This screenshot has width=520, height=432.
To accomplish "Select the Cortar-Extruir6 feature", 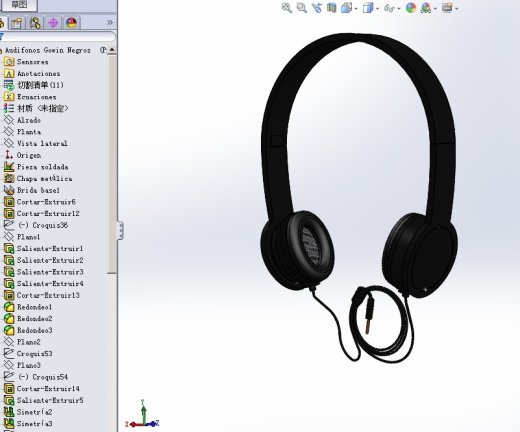I will (x=46, y=202).
